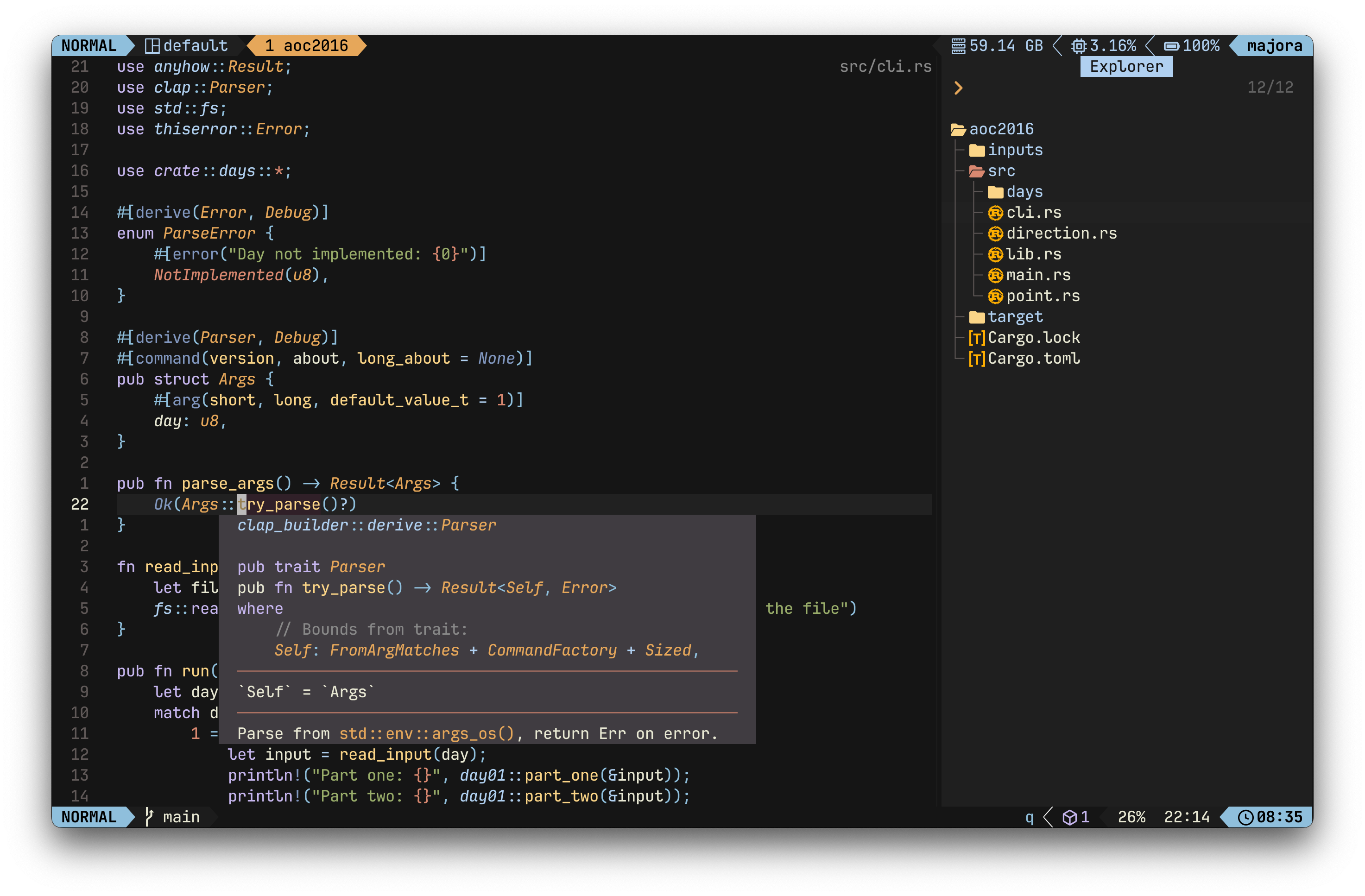Click the TOML icon for Cargo.toml
1365x896 pixels.
pyautogui.click(x=977, y=359)
